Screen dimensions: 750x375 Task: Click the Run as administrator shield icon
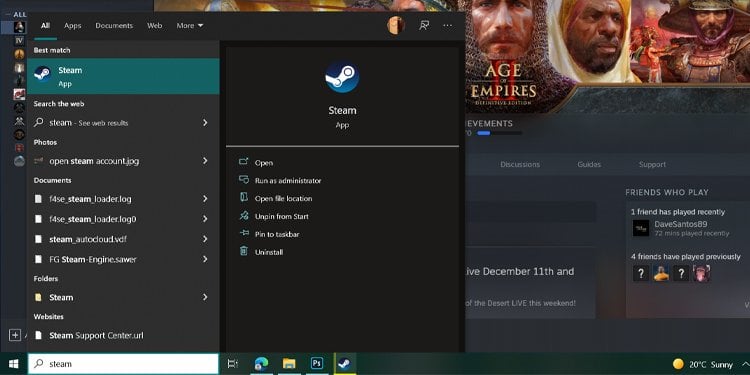[243, 180]
